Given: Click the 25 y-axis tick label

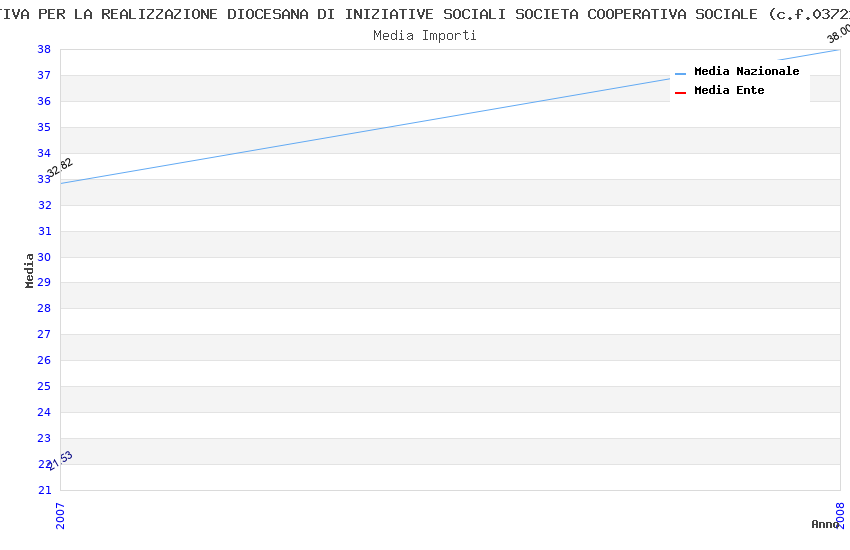Looking at the screenshot, I should [x=44, y=387].
